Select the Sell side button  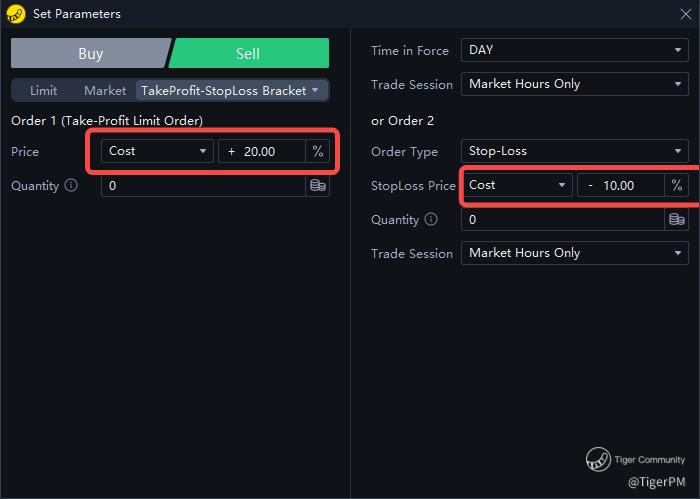[x=249, y=54]
